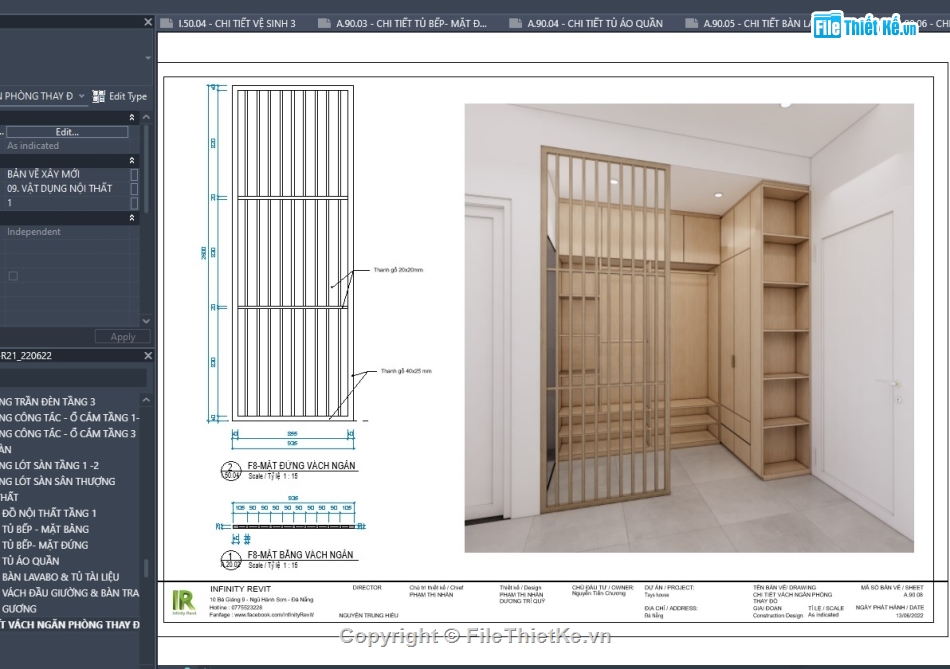Collapse the top Properties section with double-chevron
Screen dimensions: 950x669
(132, 116)
